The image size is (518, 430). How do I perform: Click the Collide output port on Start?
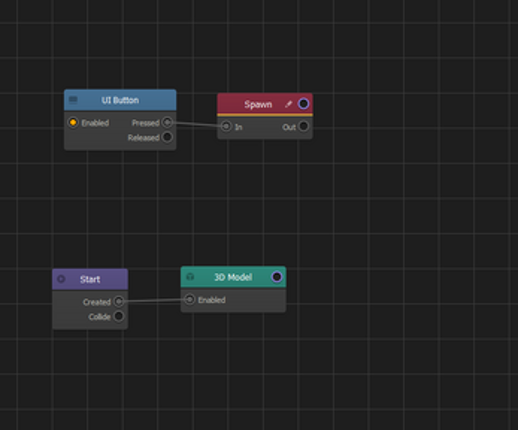[119, 316]
